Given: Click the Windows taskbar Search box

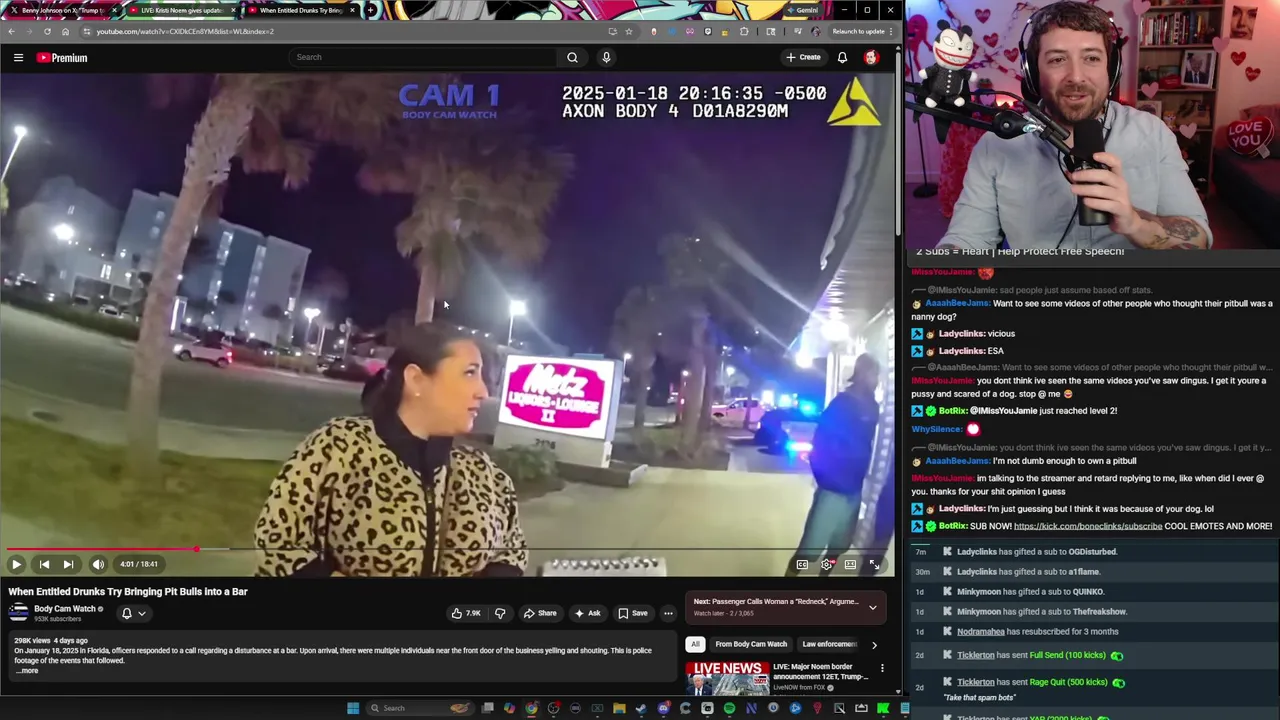Looking at the screenshot, I should [420, 708].
